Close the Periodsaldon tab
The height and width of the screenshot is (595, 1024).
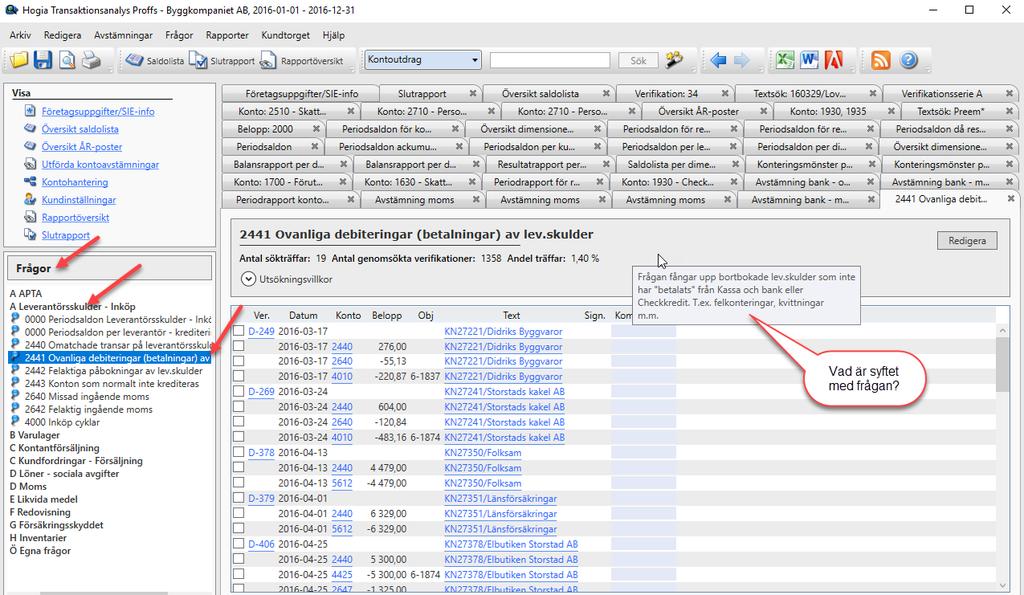tap(315, 146)
